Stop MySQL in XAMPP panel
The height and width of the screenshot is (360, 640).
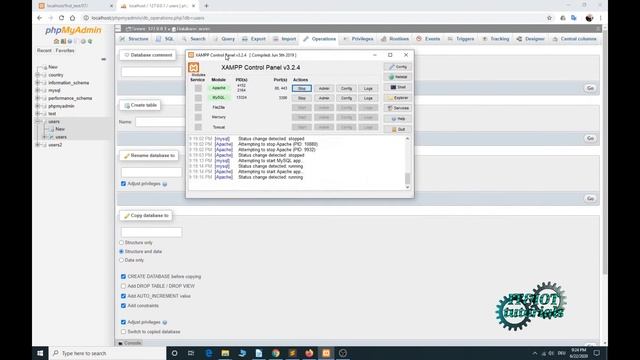pyautogui.click(x=302, y=98)
